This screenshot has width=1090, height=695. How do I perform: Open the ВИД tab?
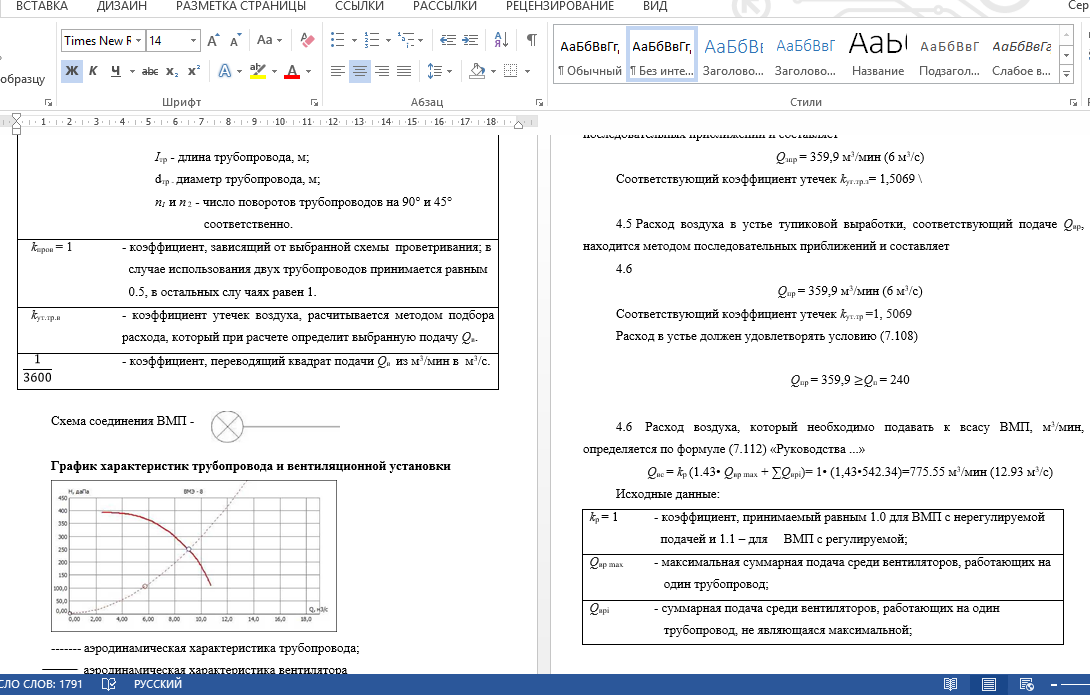click(655, 6)
